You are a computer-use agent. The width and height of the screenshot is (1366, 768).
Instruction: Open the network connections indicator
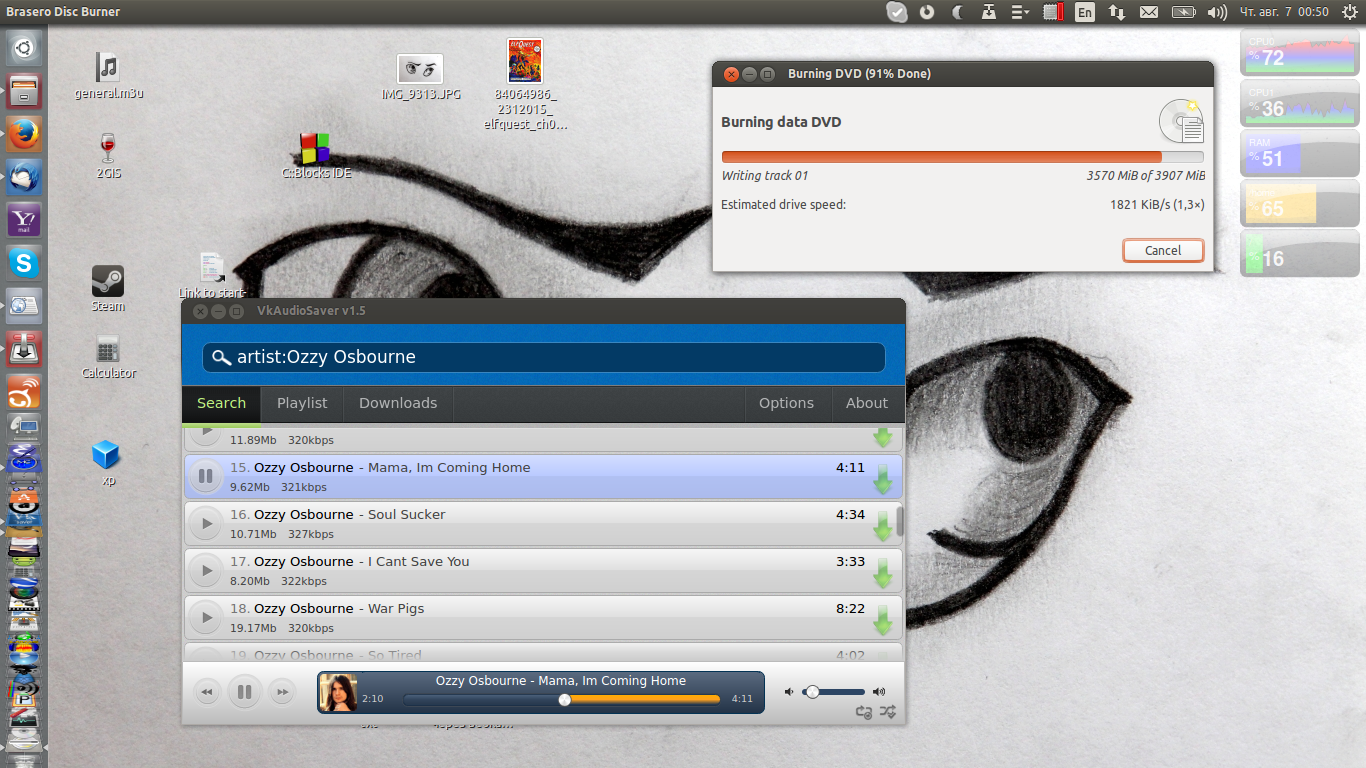pos(1117,12)
